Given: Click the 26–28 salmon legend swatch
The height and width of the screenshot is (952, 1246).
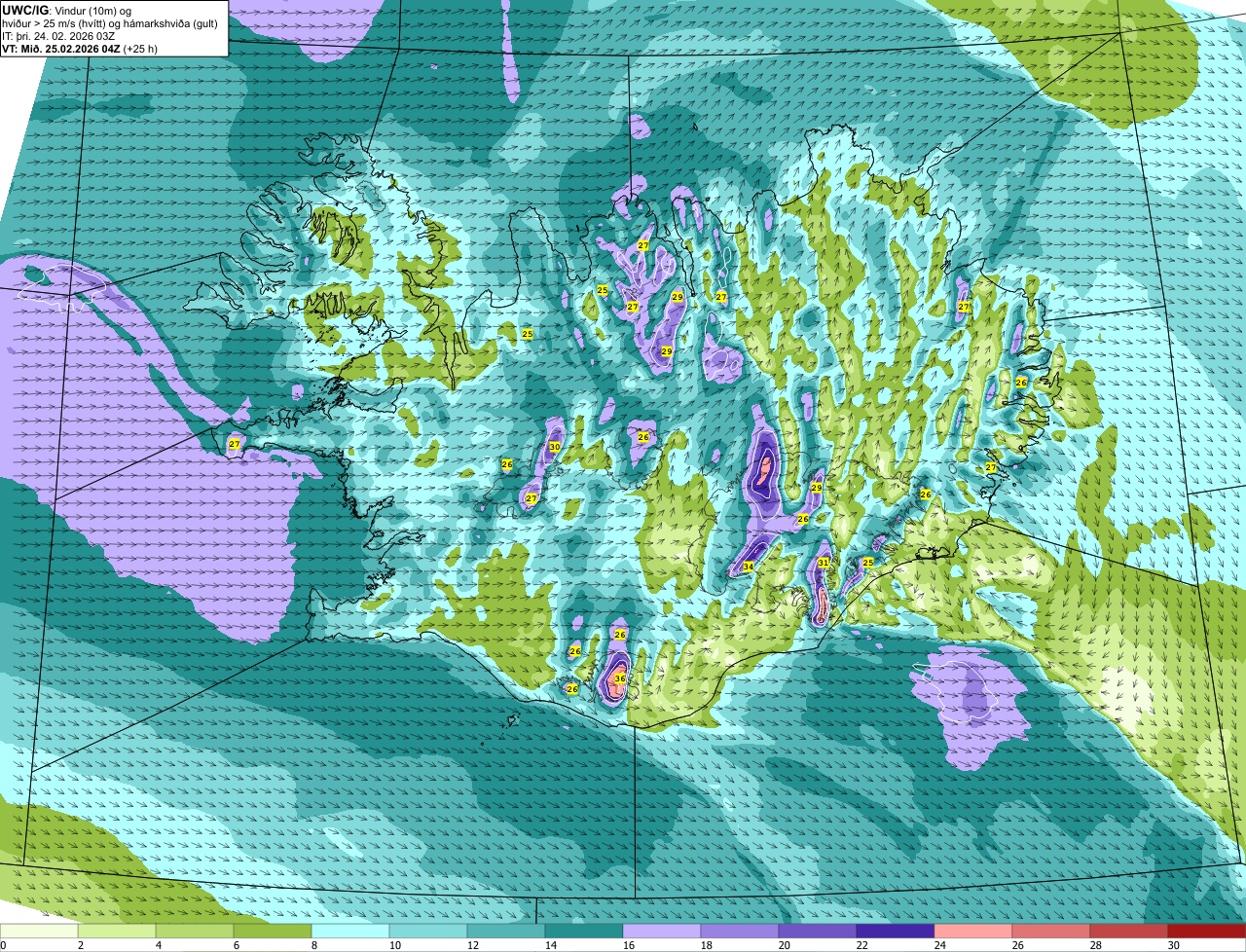Looking at the screenshot, I should tap(1051, 931).
